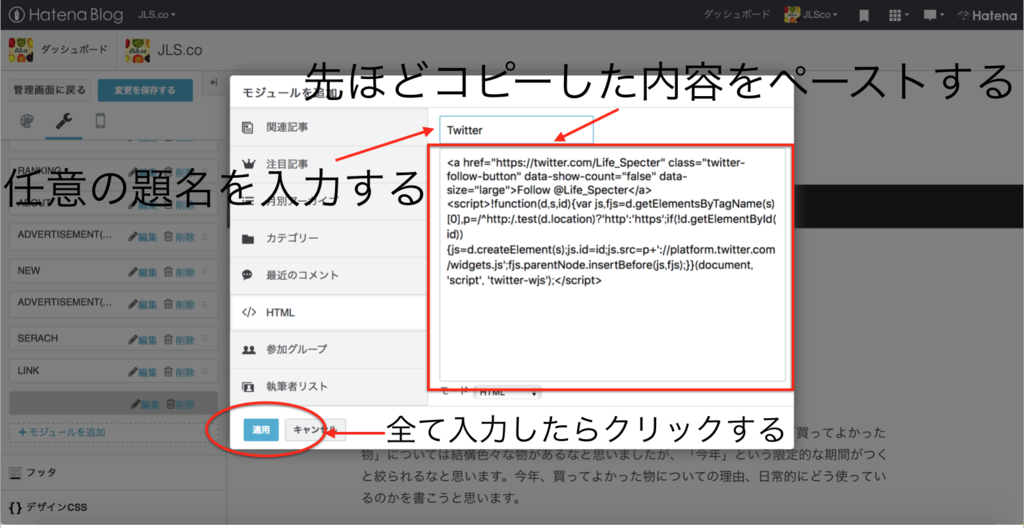
Task: Switch to the wrench customize tab
Action: point(64,122)
